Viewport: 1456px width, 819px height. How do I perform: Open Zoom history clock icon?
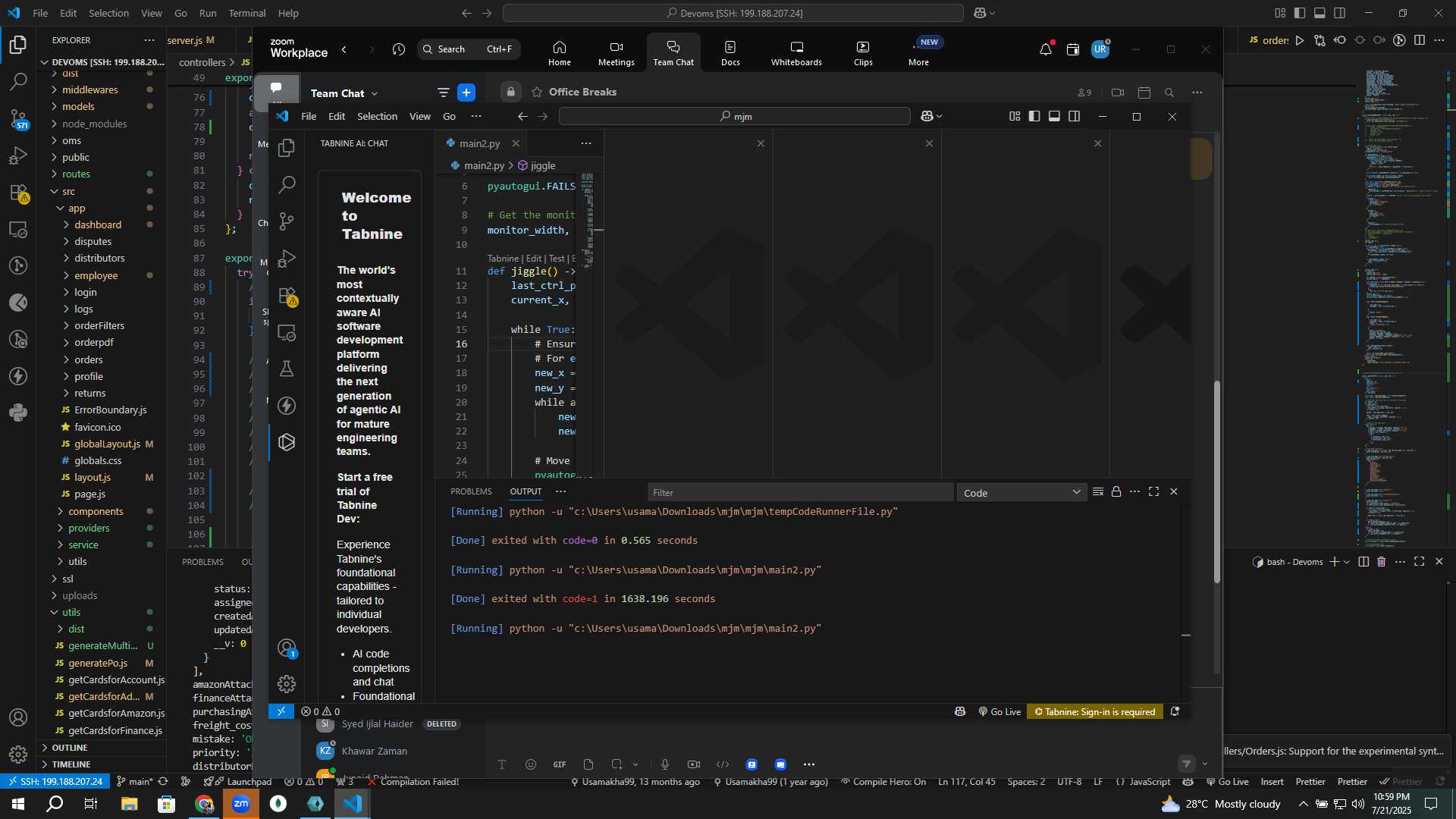click(x=399, y=49)
